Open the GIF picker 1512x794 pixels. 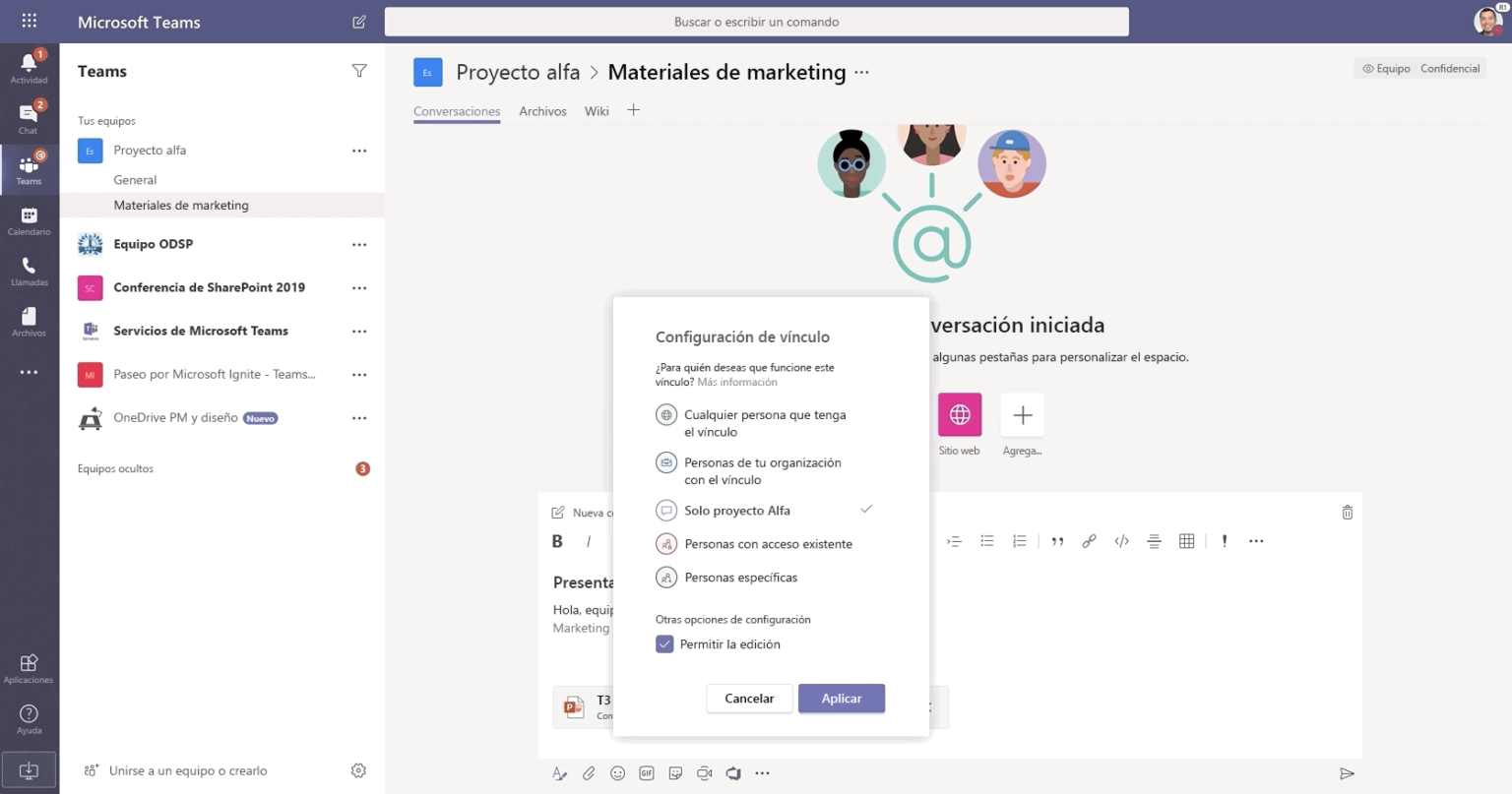point(647,773)
